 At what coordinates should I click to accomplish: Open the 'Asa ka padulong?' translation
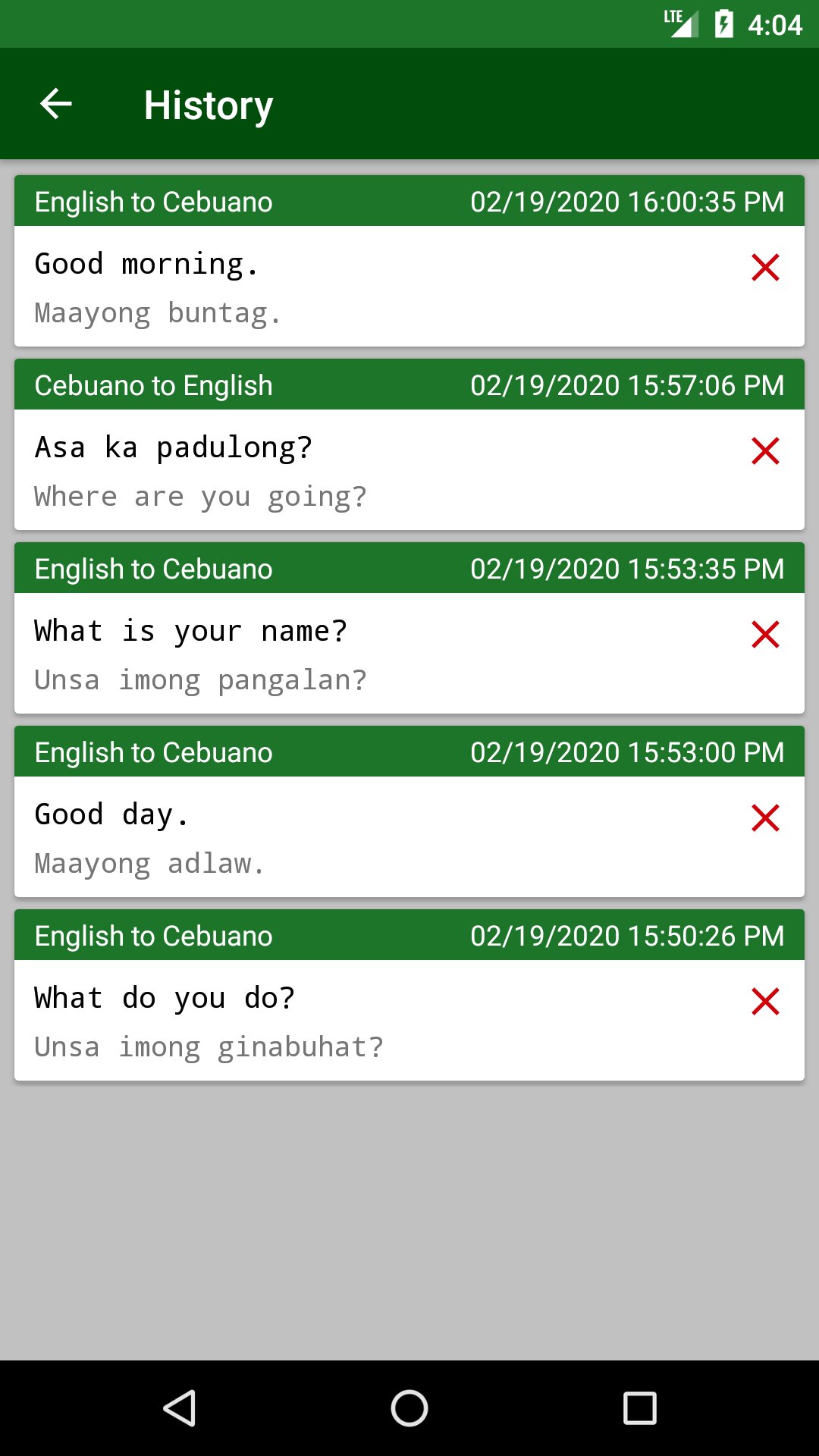point(173,448)
